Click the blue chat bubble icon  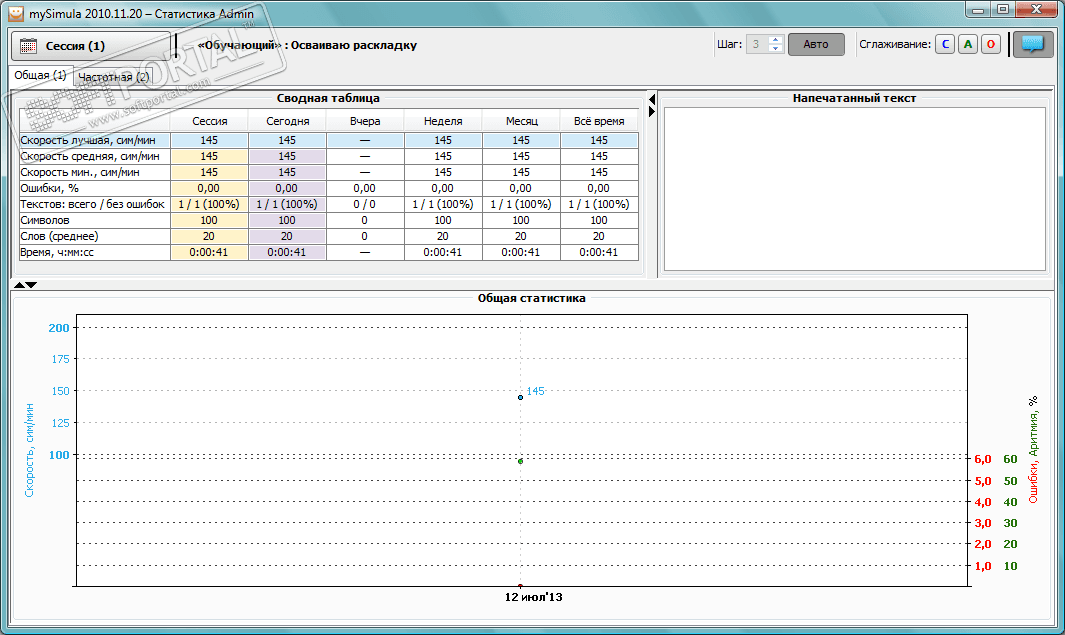tap(1032, 45)
